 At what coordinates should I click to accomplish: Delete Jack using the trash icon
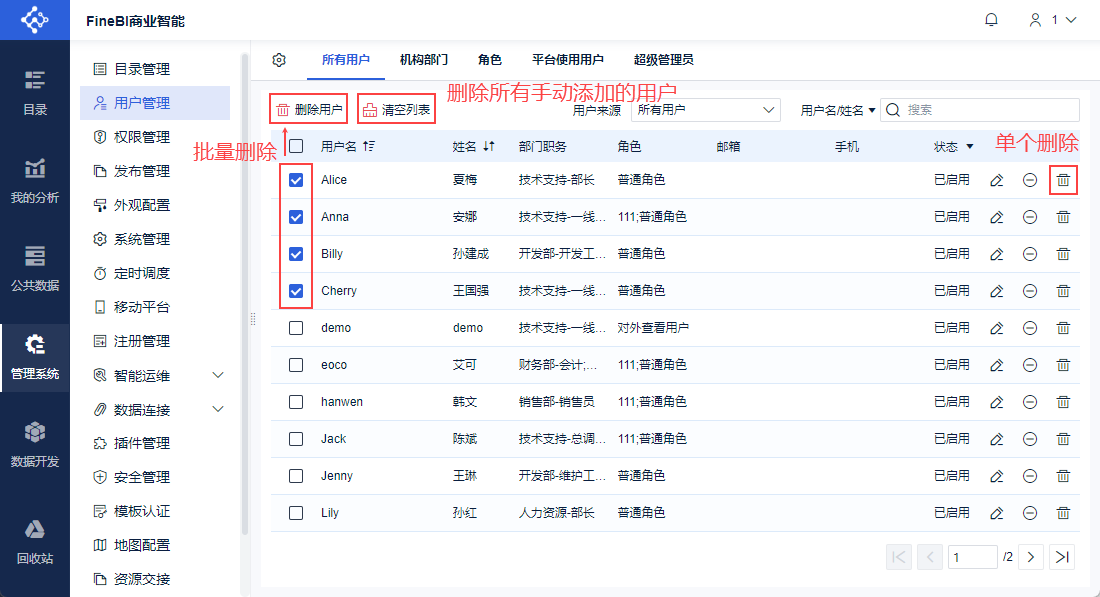pos(1063,438)
